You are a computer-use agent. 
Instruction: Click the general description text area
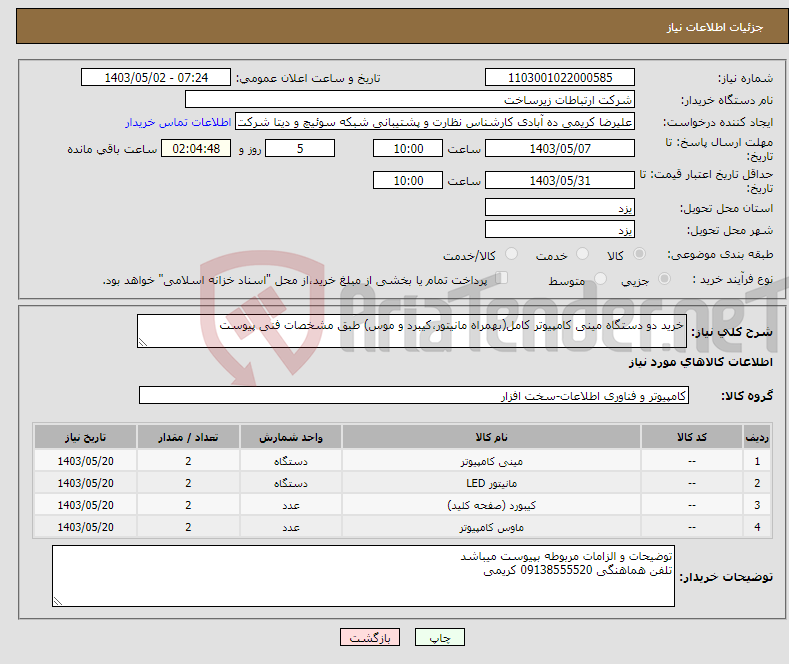click(412, 331)
